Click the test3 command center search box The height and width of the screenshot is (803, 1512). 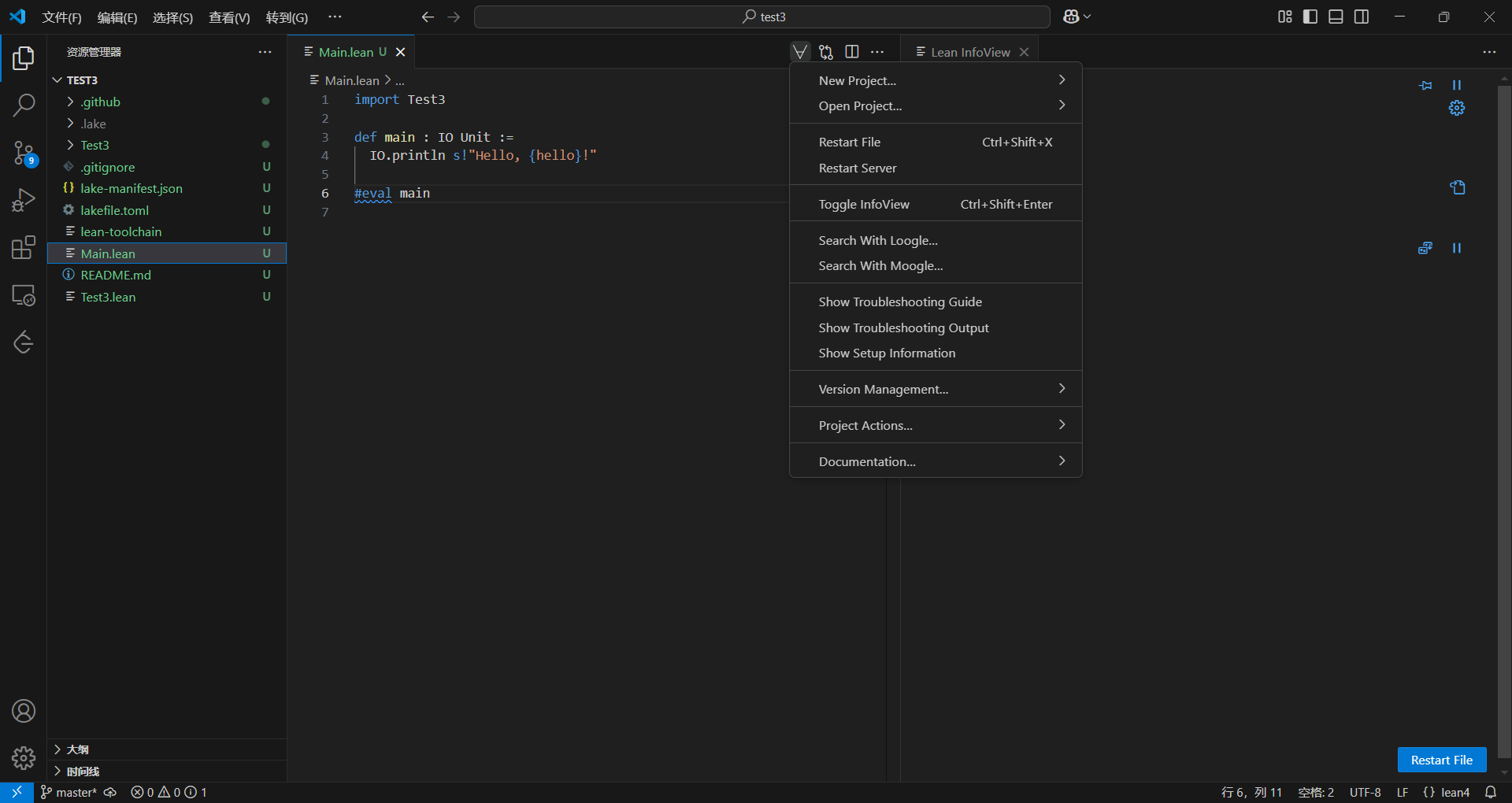(x=762, y=17)
